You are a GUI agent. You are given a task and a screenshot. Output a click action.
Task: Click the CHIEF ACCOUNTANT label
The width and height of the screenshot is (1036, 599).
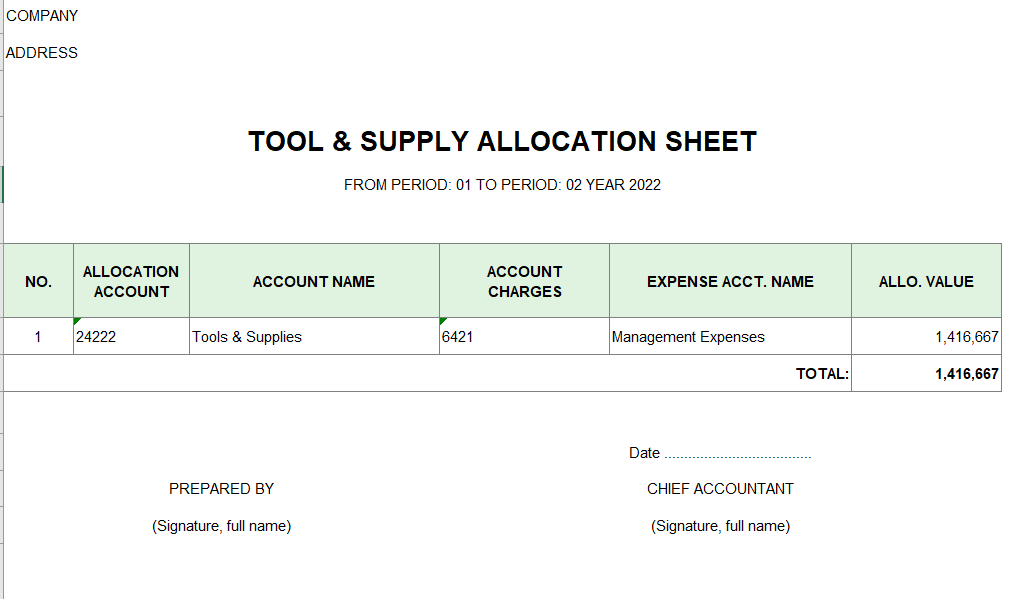click(720, 489)
